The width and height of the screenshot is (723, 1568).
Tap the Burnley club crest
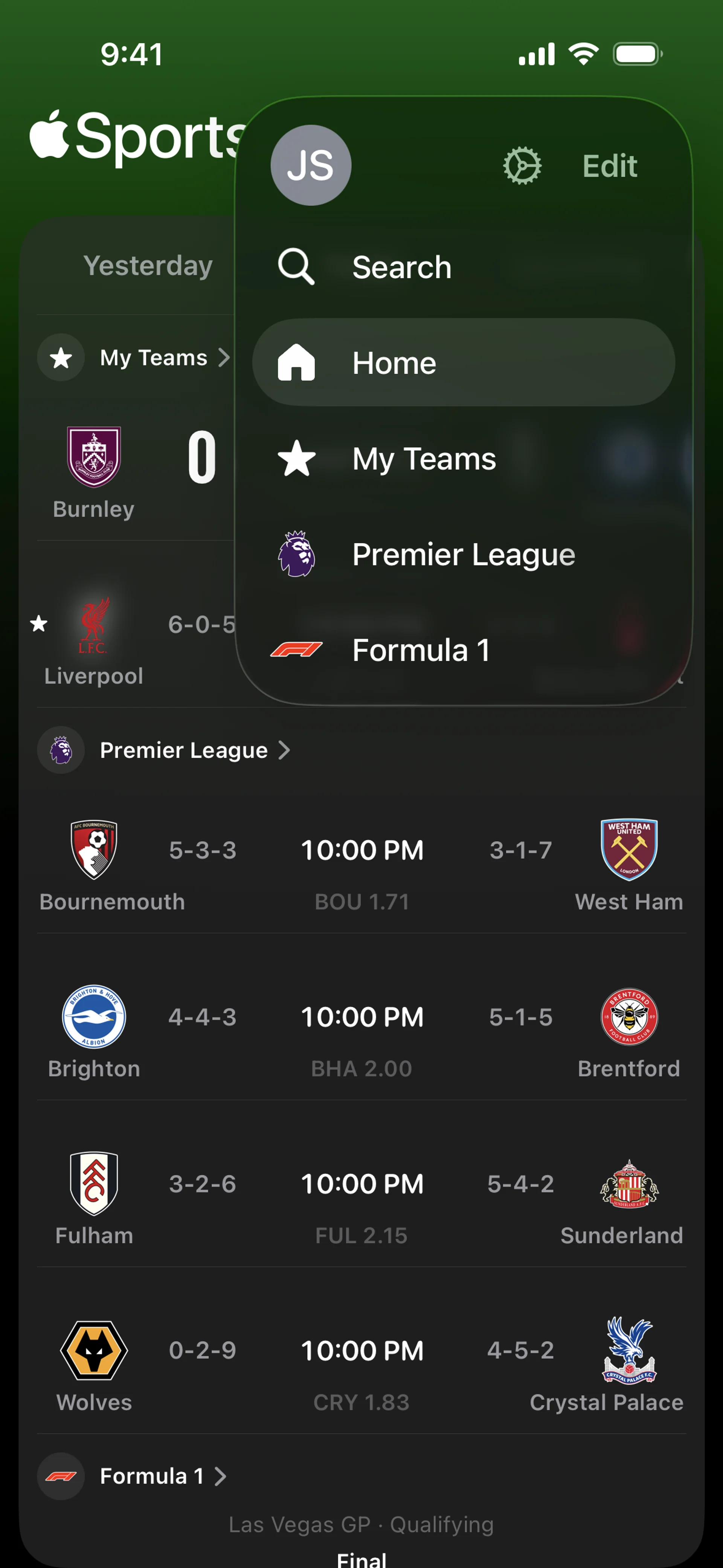[x=94, y=457]
